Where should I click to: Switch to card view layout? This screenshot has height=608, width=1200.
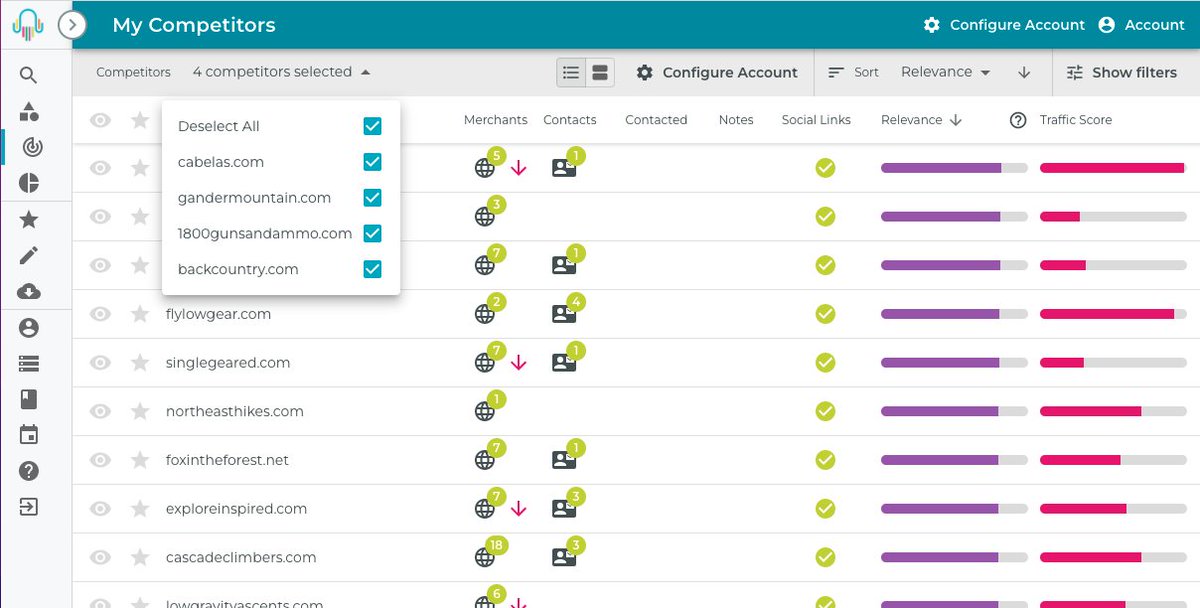(x=600, y=72)
